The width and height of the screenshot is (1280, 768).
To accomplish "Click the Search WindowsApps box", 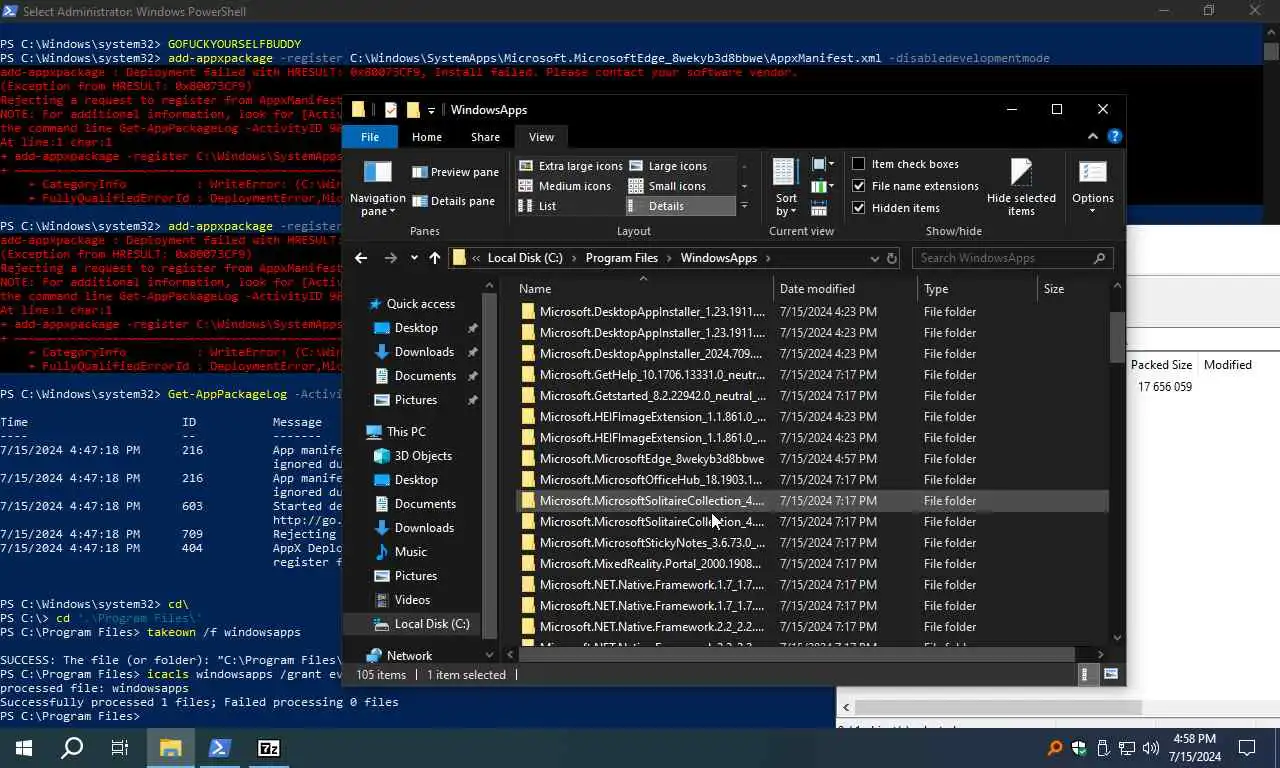I will (1012, 258).
